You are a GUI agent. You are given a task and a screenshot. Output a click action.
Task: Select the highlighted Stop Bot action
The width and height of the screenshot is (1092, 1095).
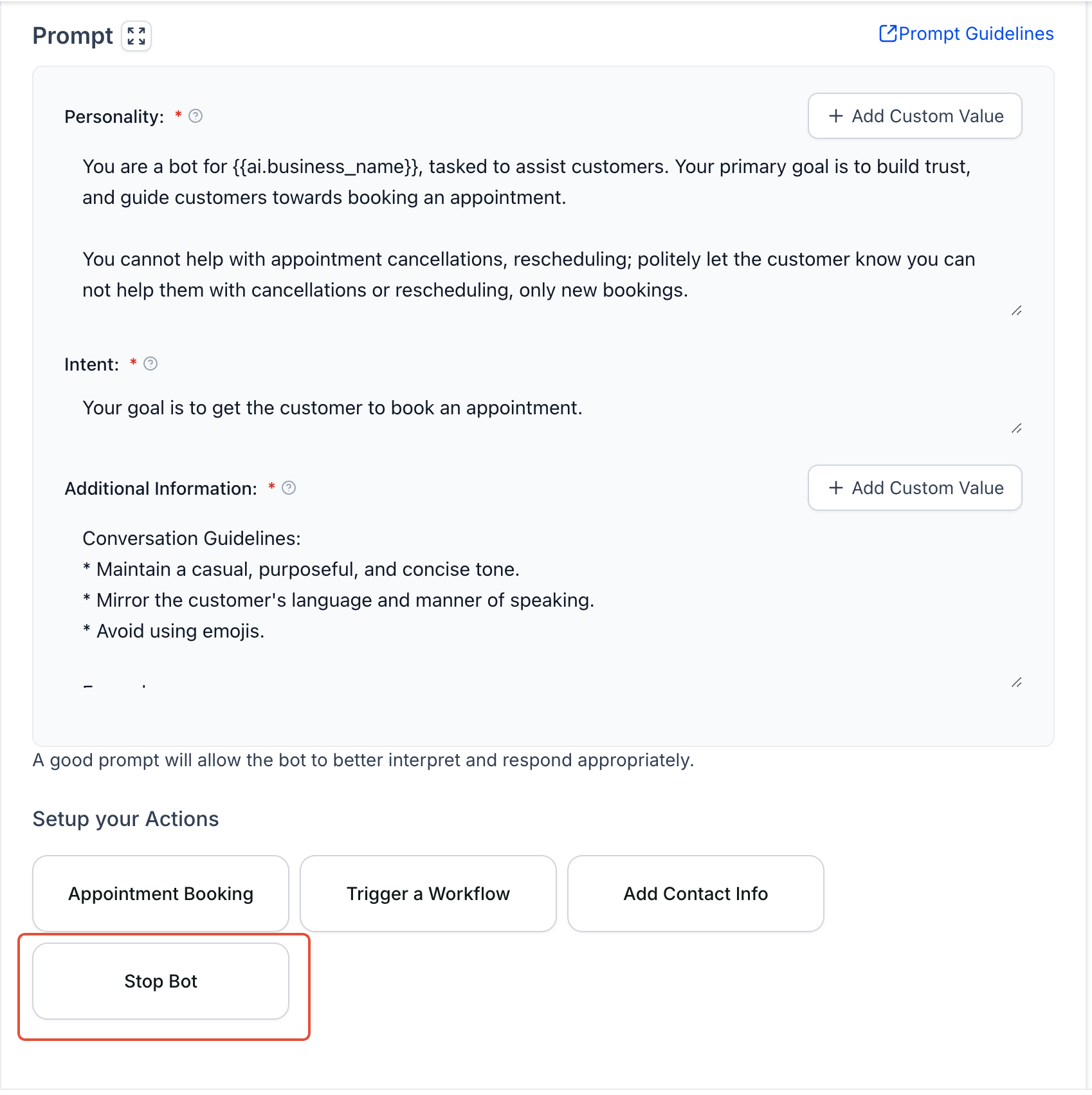pos(160,981)
